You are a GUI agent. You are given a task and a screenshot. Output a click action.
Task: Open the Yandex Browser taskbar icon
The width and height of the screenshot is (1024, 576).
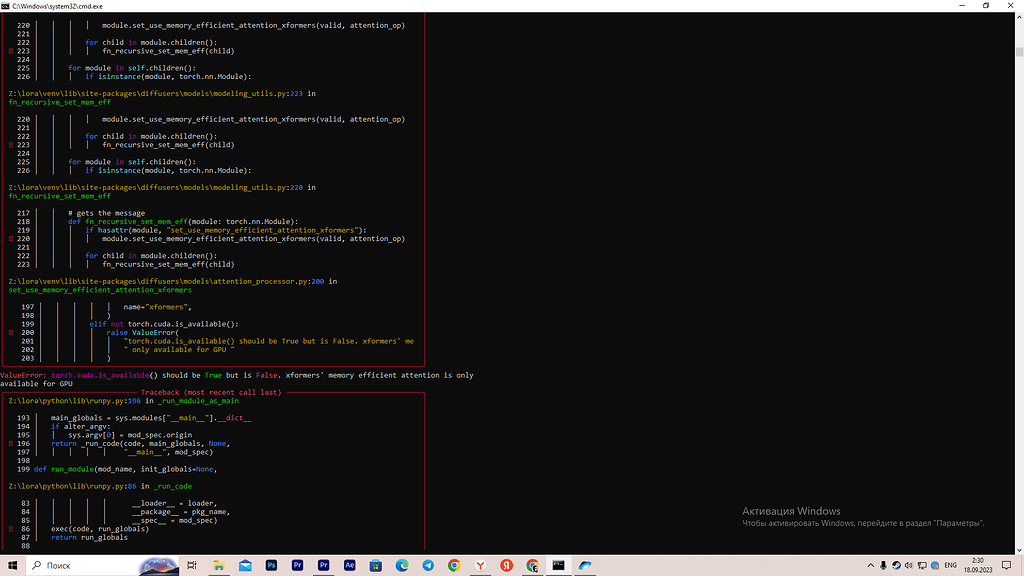pyautogui.click(x=480, y=566)
